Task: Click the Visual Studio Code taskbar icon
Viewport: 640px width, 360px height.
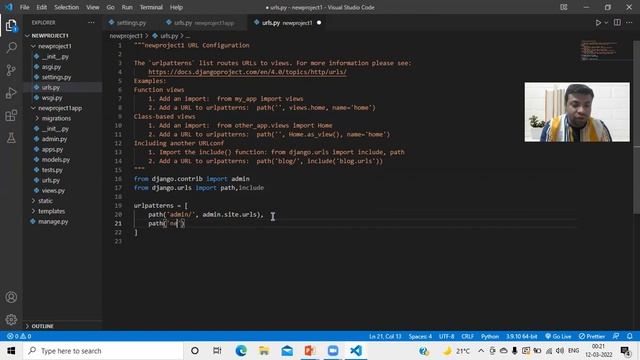Action: [x=356, y=351]
